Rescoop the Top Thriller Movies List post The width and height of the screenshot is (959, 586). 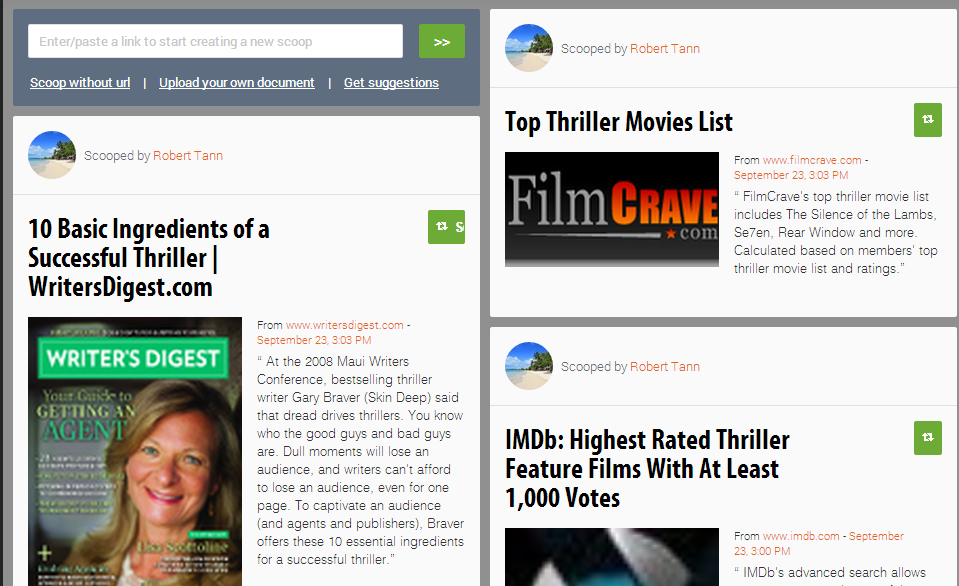click(x=928, y=120)
